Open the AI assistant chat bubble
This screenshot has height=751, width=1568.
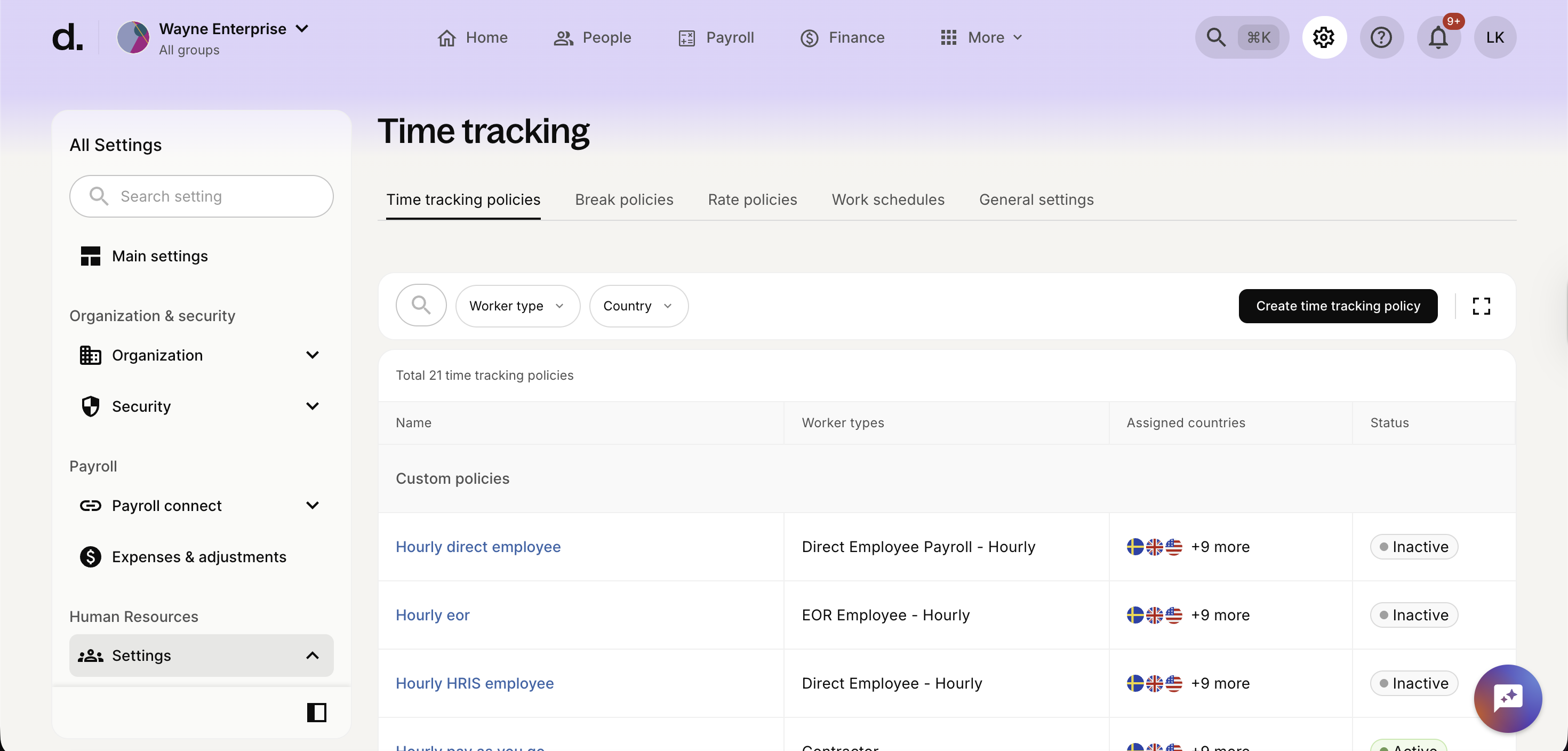(x=1507, y=698)
